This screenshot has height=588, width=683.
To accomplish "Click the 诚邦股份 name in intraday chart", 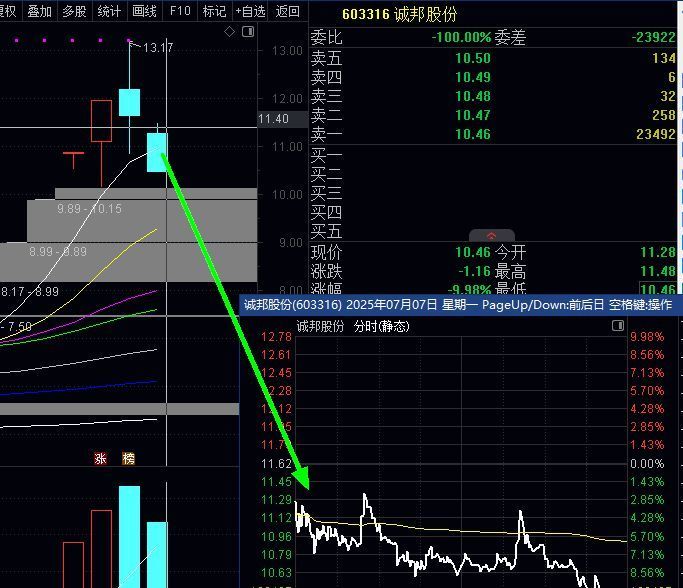I will pos(320,326).
